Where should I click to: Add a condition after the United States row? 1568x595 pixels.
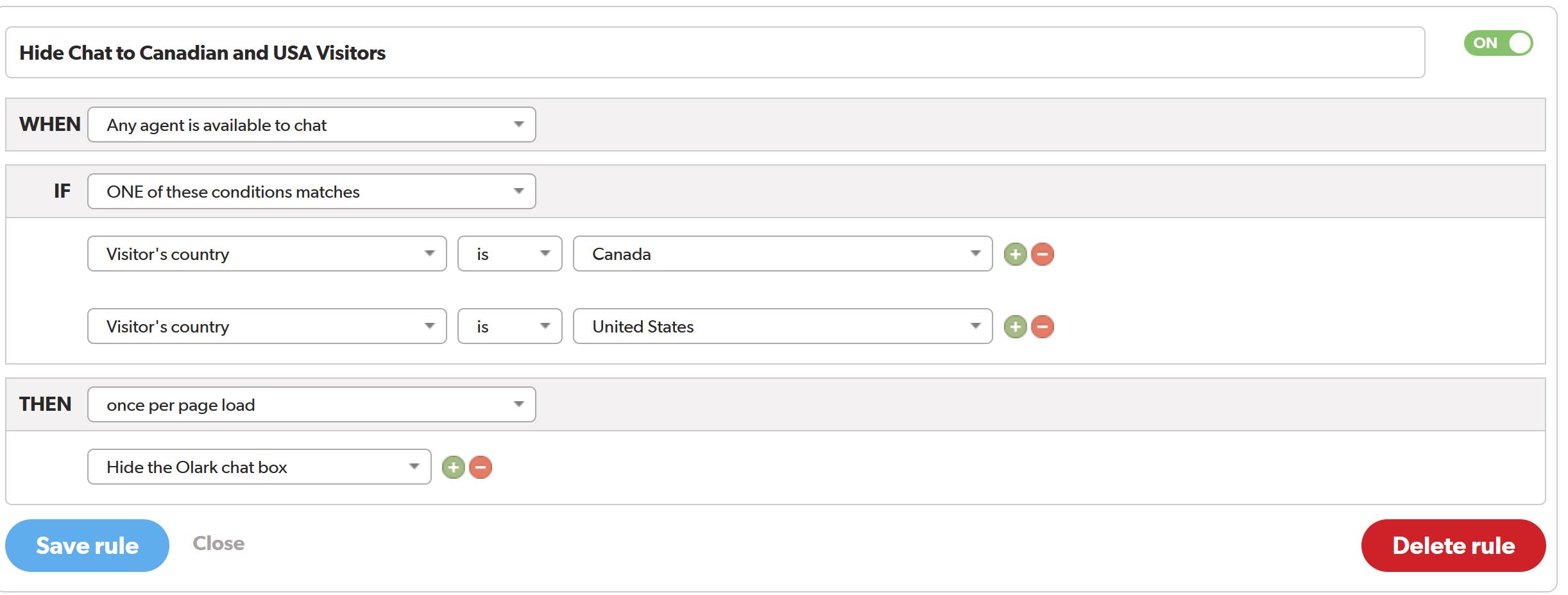[1016, 327]
